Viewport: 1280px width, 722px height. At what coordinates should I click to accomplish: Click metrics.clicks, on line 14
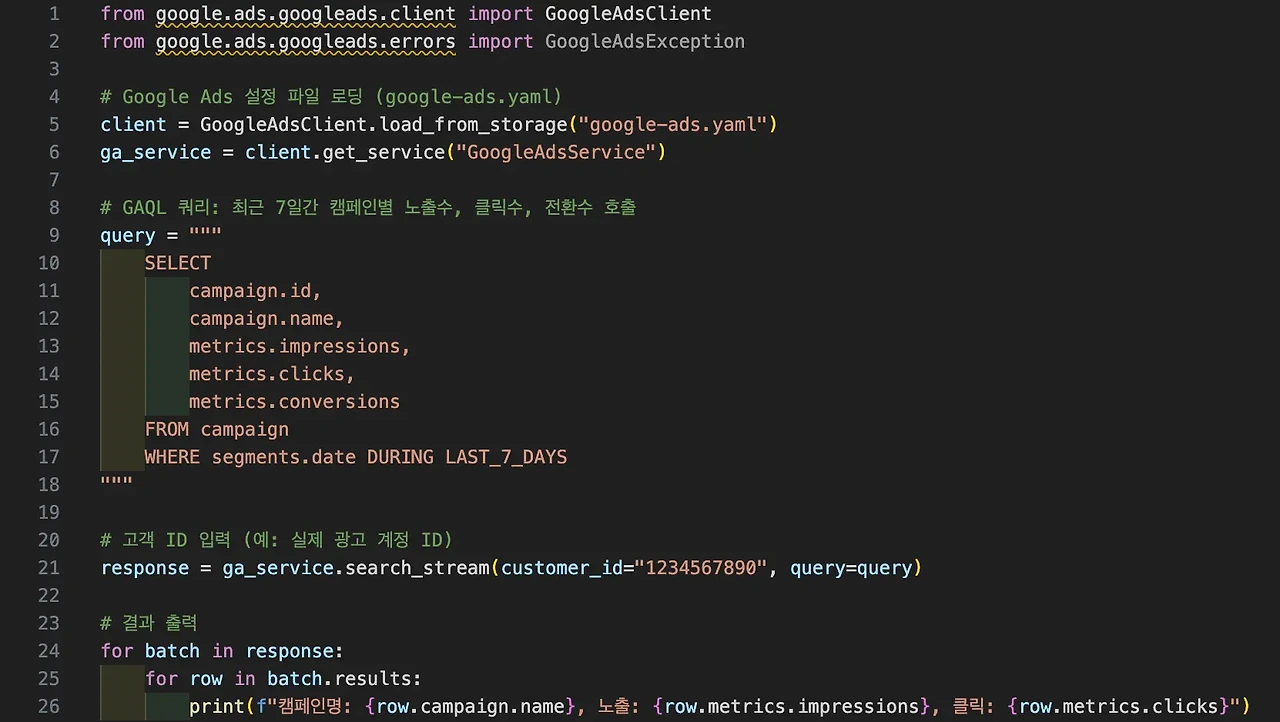(x=272, y=374)
